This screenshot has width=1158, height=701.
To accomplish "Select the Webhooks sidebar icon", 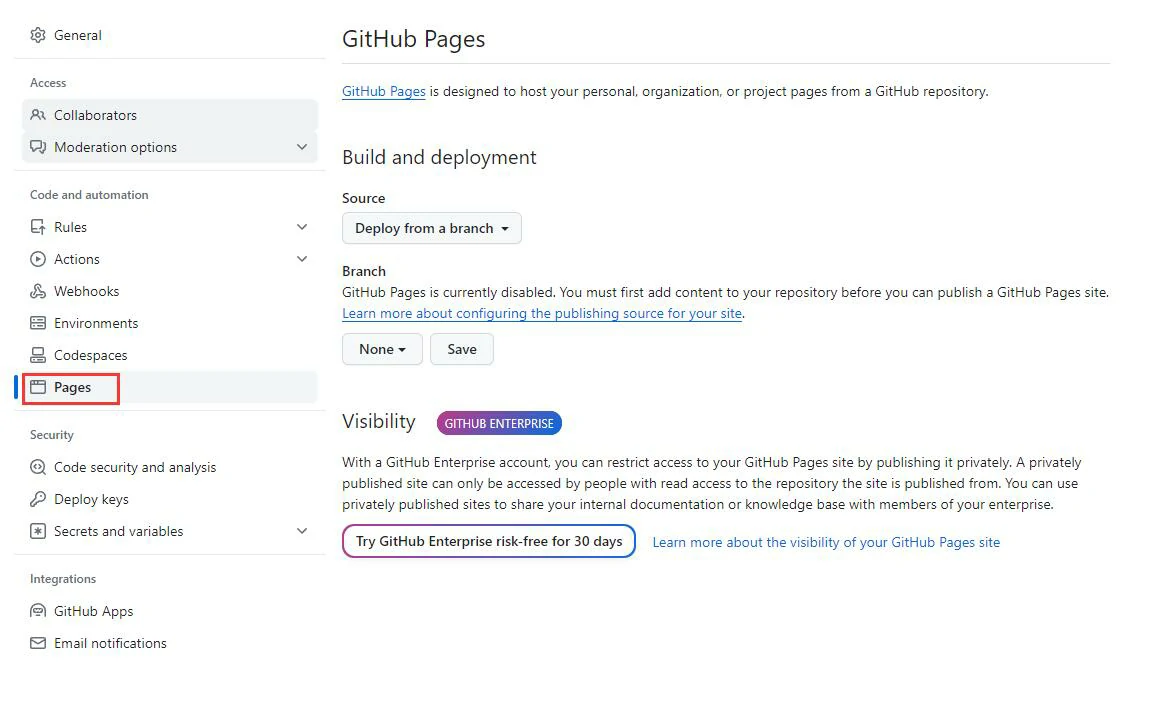I will click(38, 291).
